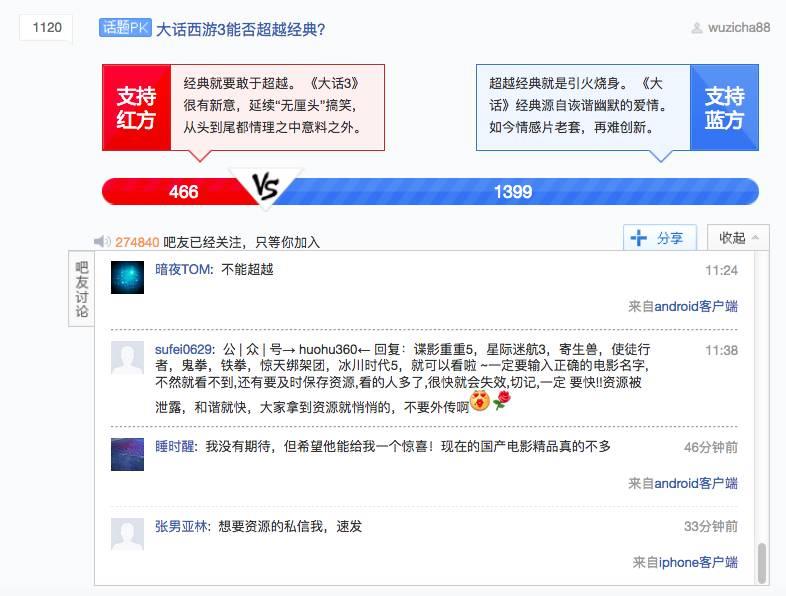Click the speaker announcement icon
The height and width of the screenshot is (596, 786).
pos(102,242)
